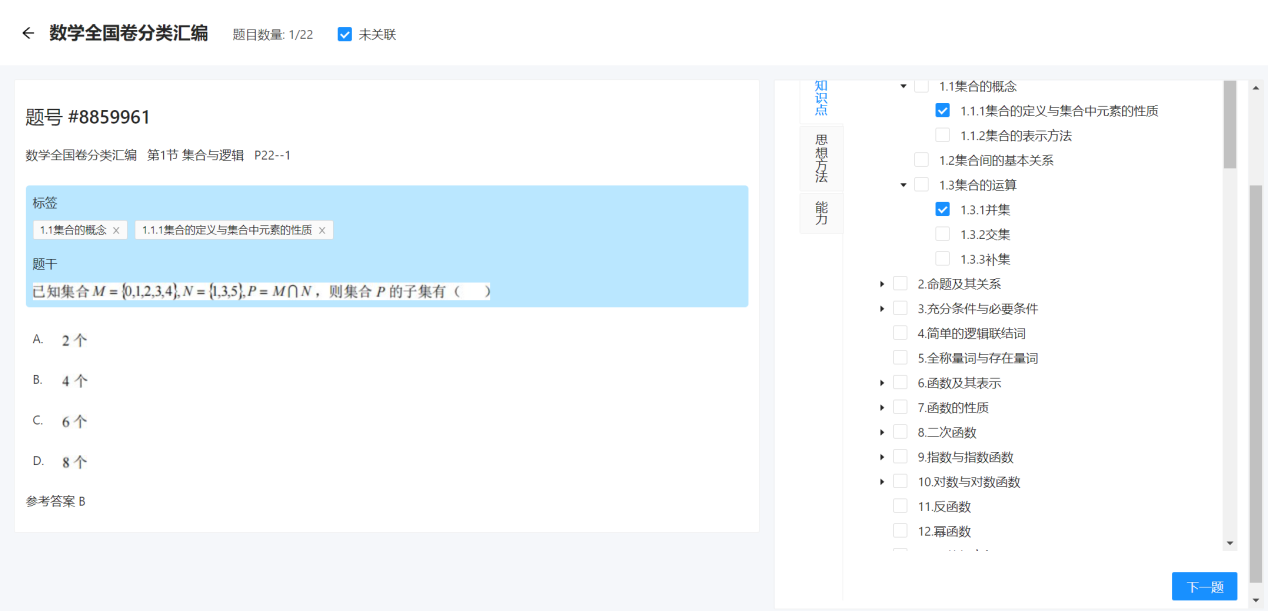Click the 第1节 集合与逻辑 label
This screenshot has width=1268, height=611.
click(x=195, y=155)
